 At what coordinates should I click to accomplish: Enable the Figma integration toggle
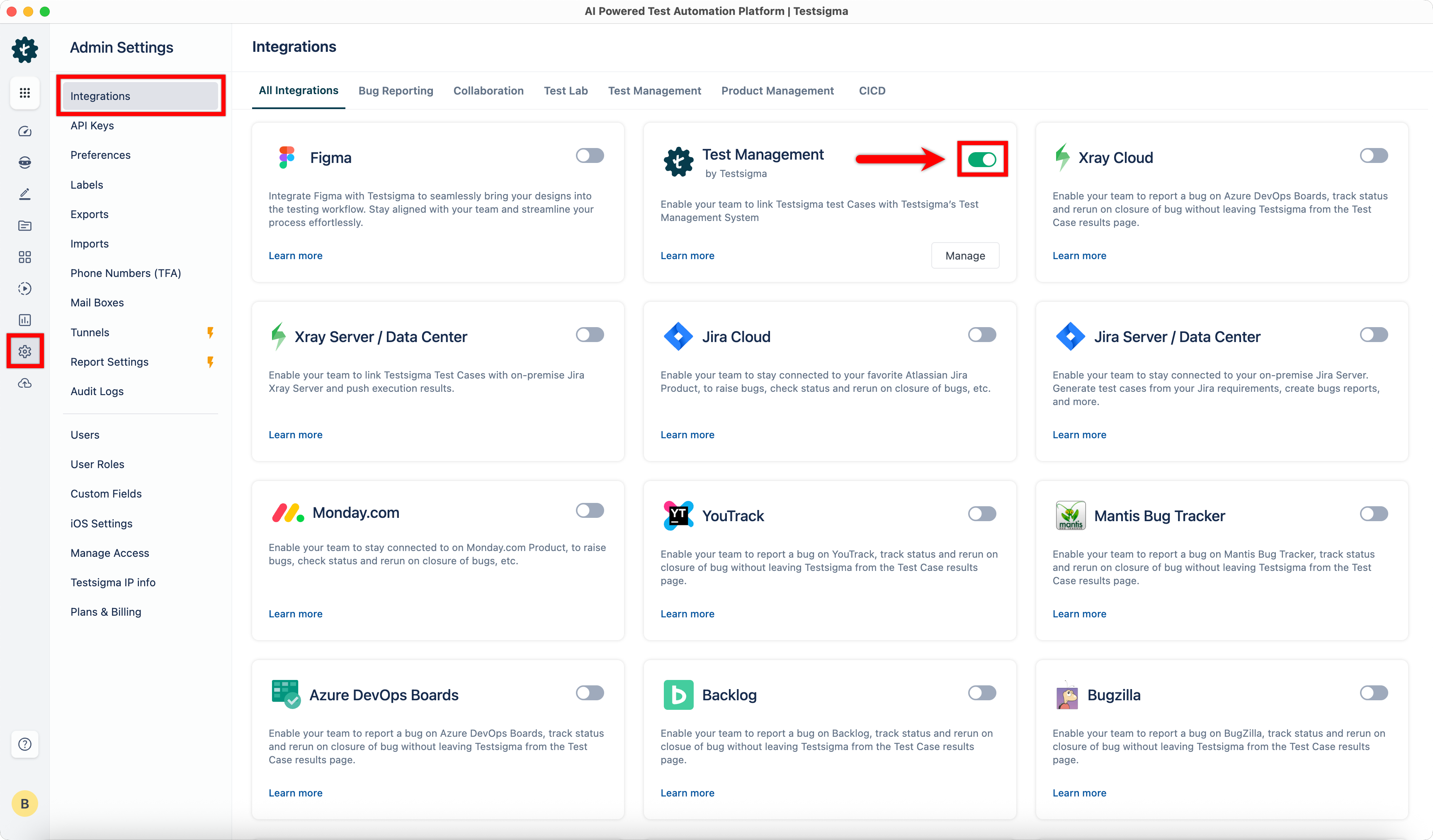pyautogui.click(x=589, y=155)
